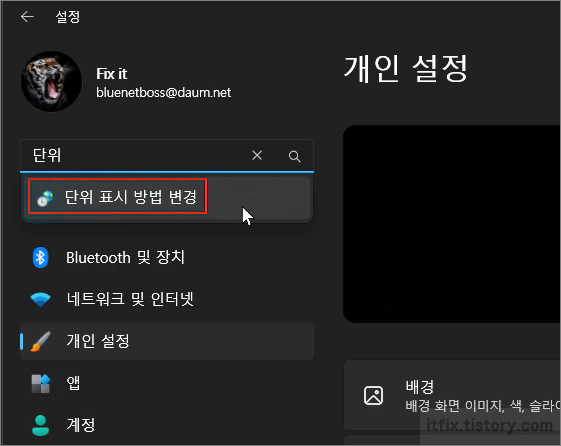Viewport: 561px width, 446px height.
Task: Select 개인 설정 in the sidebar
Action: pos(167,341)
